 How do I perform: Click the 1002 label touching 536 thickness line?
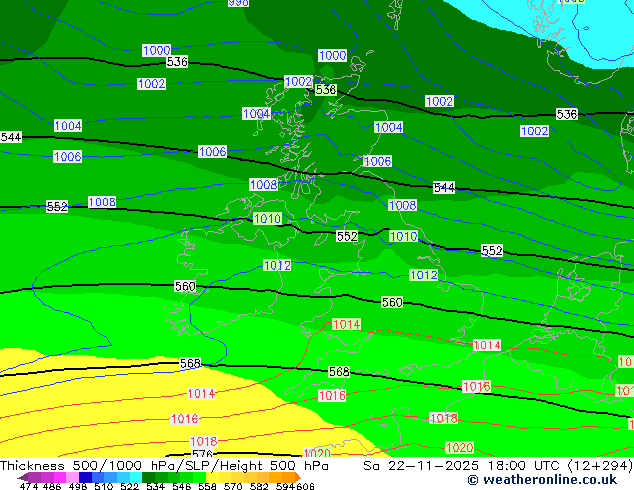click(299, 81)
